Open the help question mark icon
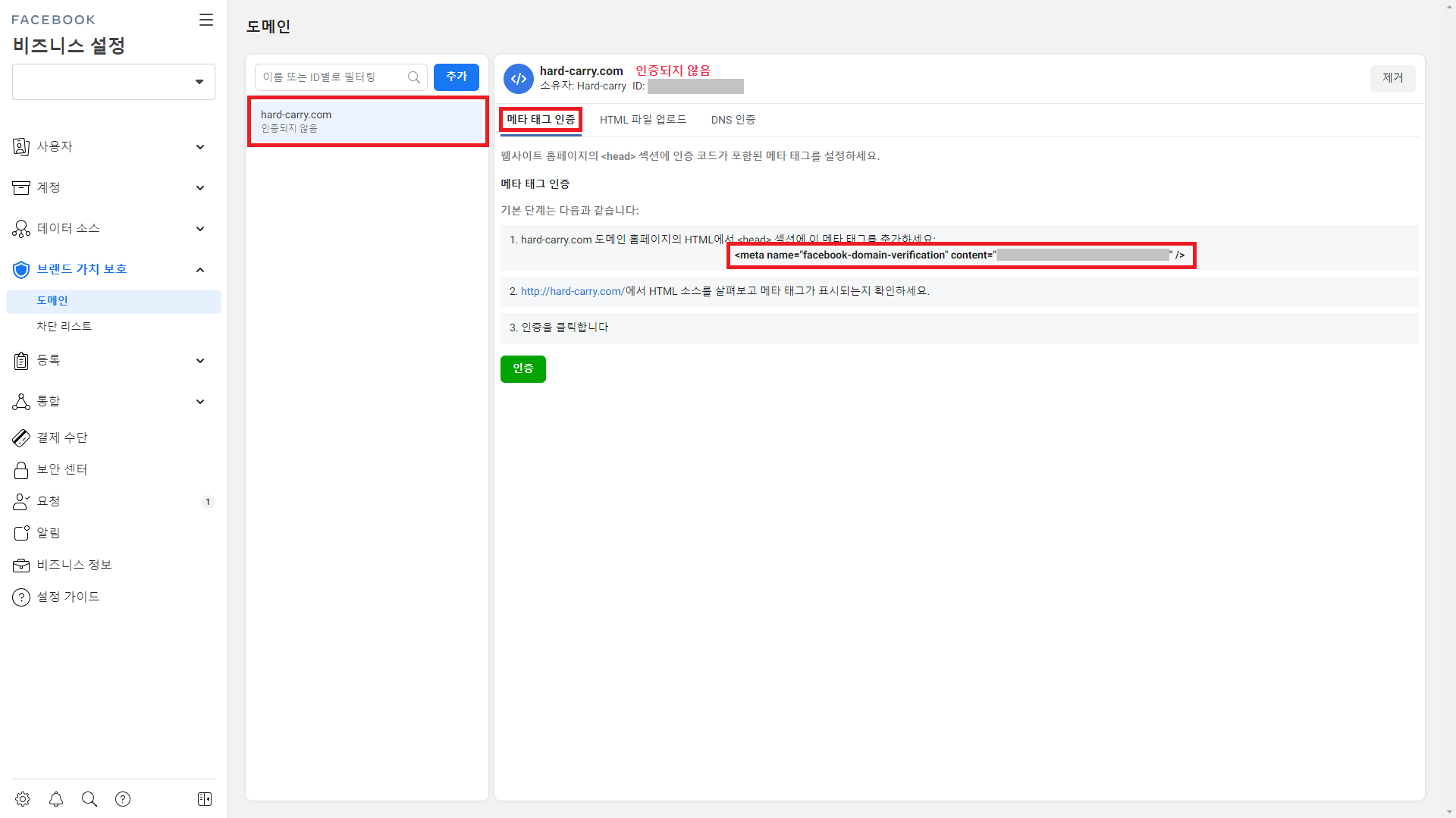This screenshot has height=818, width=1456. tap(123, 799)
